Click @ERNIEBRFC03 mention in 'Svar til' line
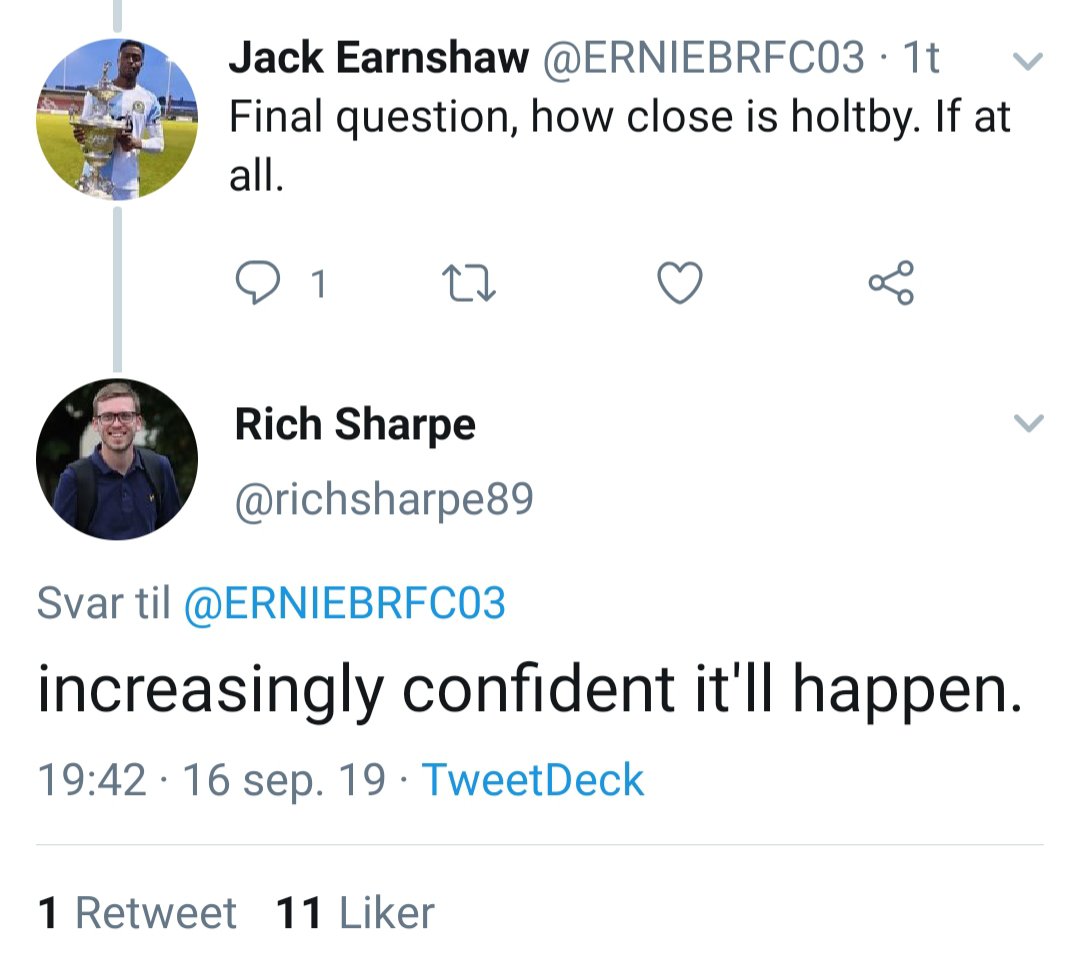Screen dimensions: 1080x953 pos(345,604)
